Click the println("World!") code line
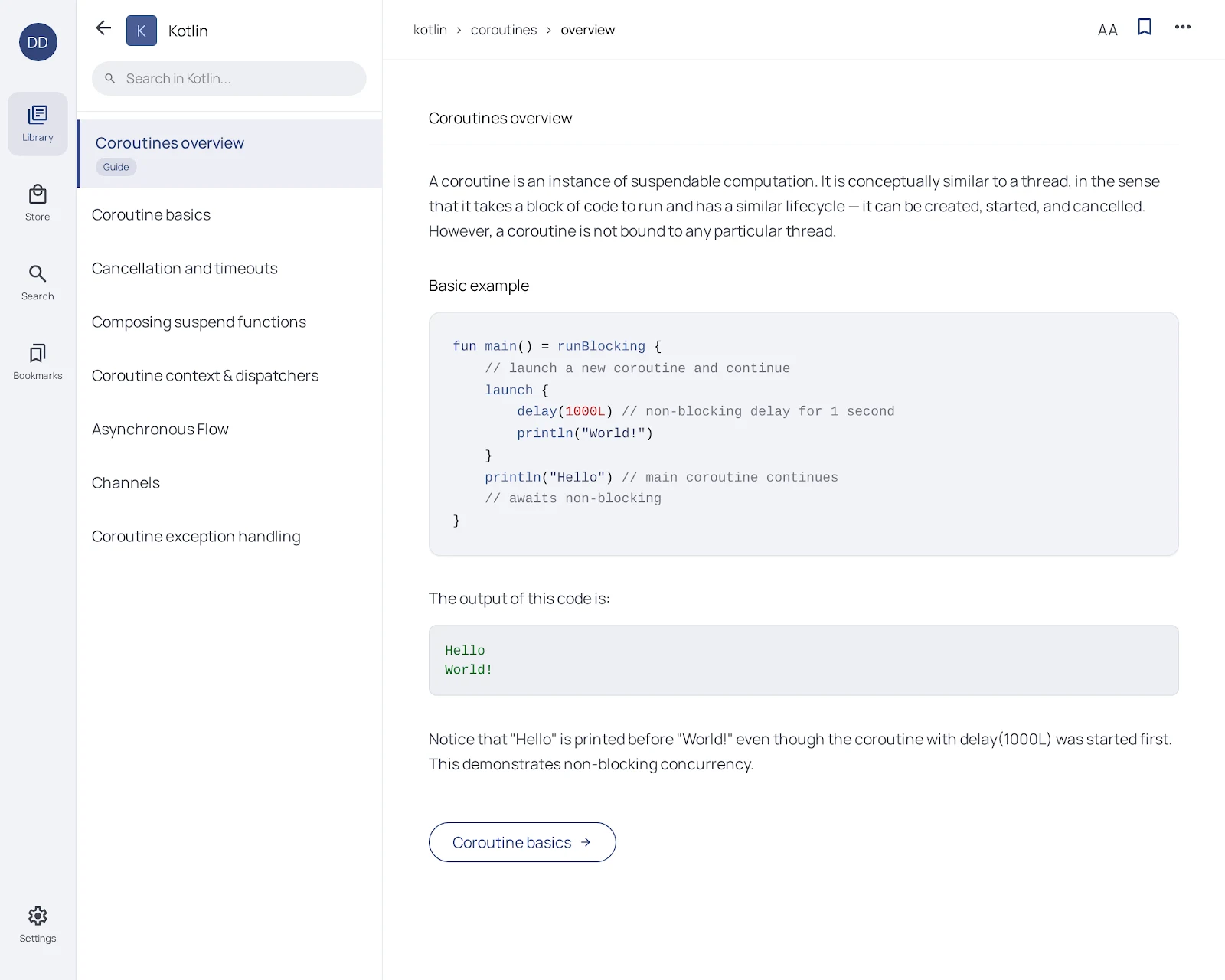The image size is (1225, 980). pos(585,433)
